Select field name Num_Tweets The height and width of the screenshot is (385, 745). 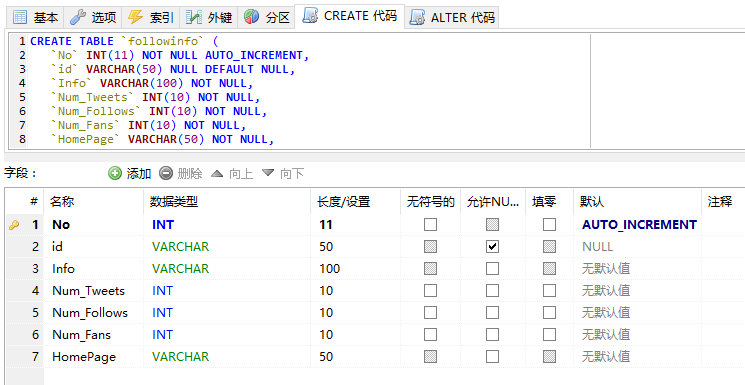(88, 290)
